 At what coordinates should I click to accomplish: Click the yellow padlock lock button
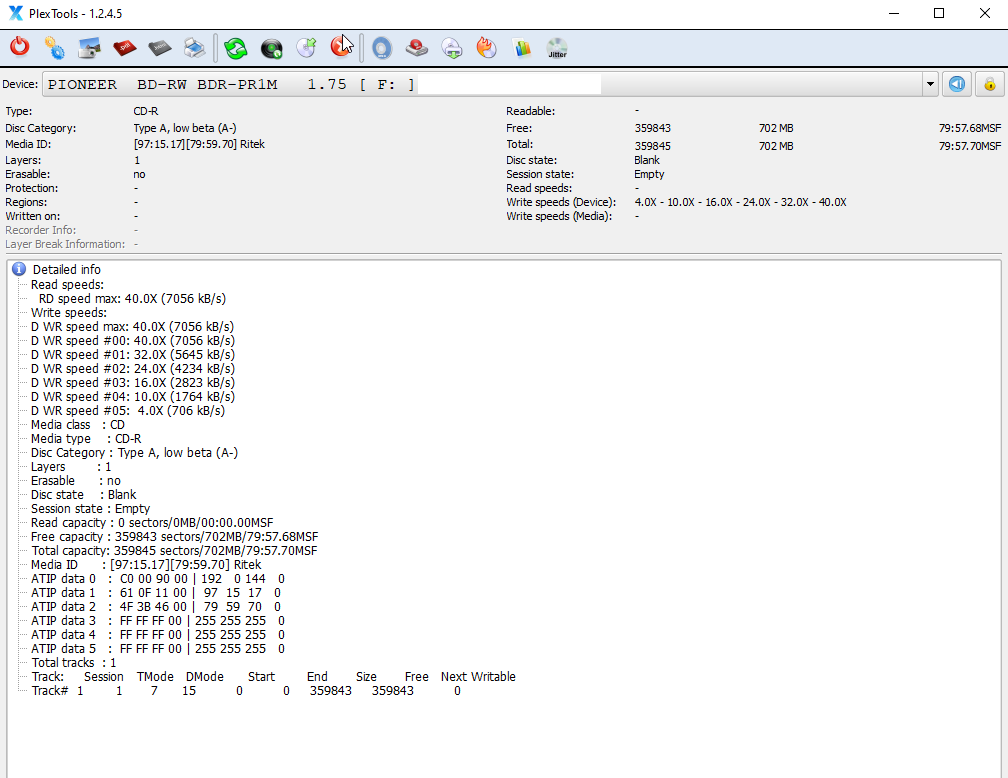pos(990,84)
